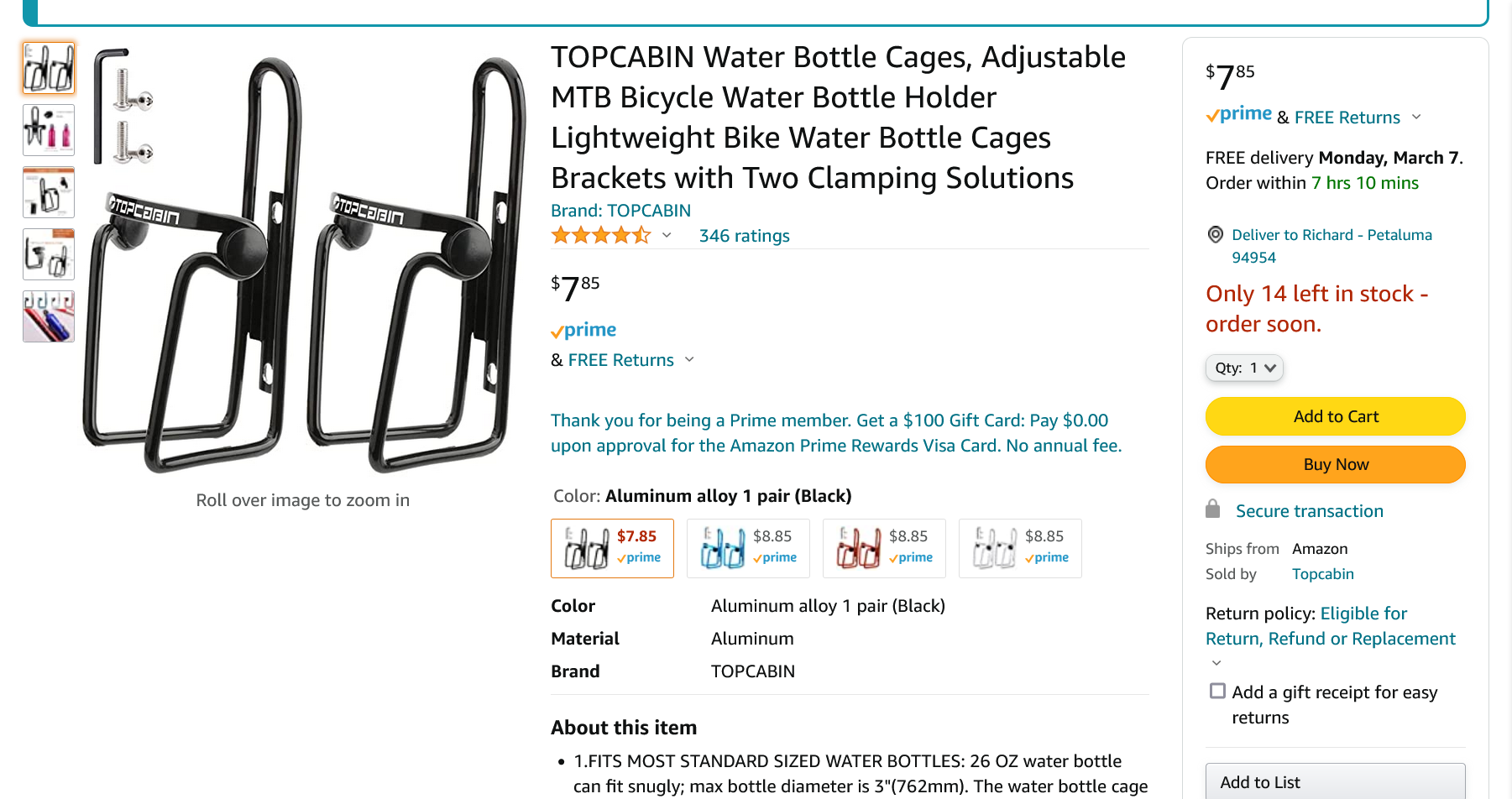The height and width of the screenshot is (799, 1512).
Task: Select first product thumbnail of black cages
Action: [49, 68]
